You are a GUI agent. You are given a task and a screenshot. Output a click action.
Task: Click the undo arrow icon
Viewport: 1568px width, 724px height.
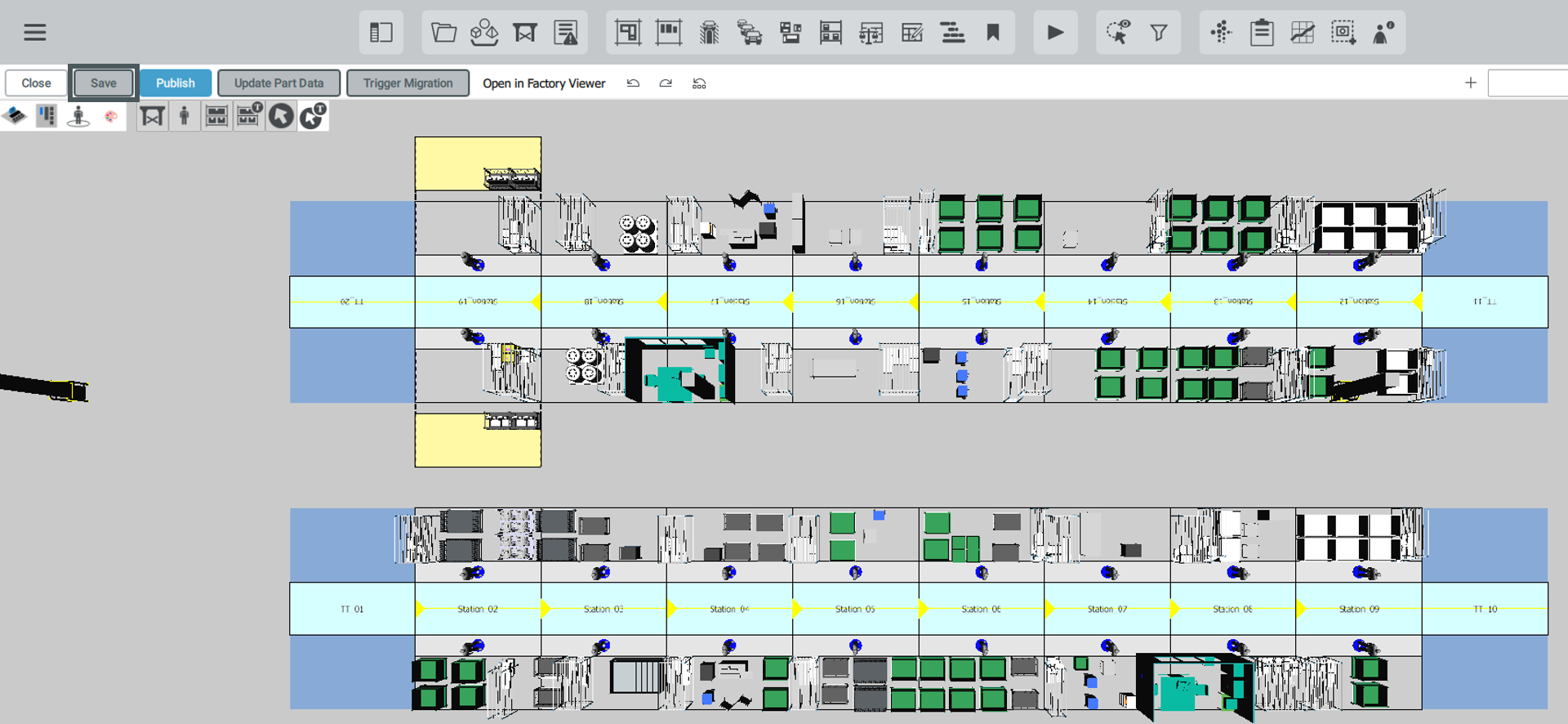[x=633, y=83]
